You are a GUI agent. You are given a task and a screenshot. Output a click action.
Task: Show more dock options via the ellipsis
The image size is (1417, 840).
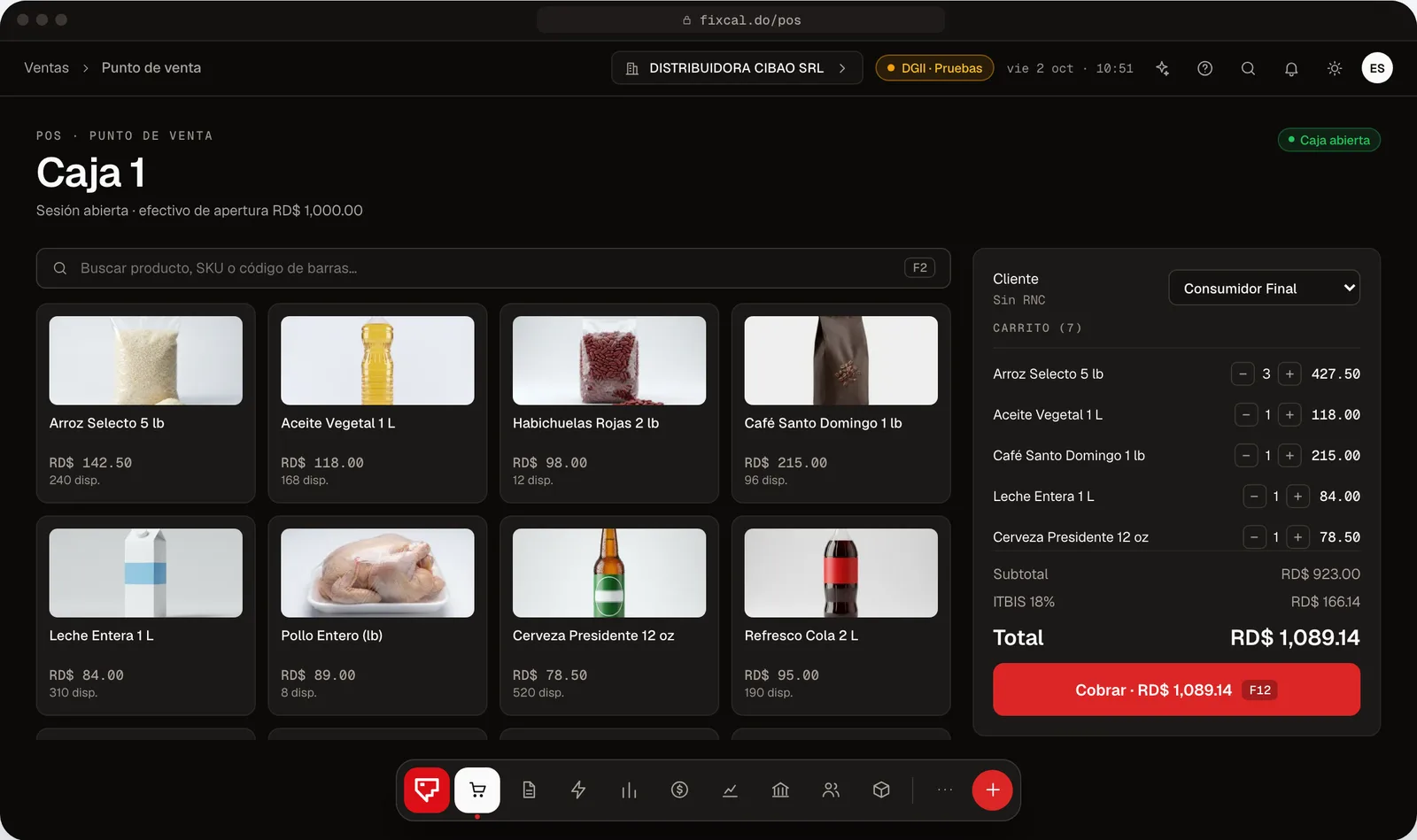945,790
